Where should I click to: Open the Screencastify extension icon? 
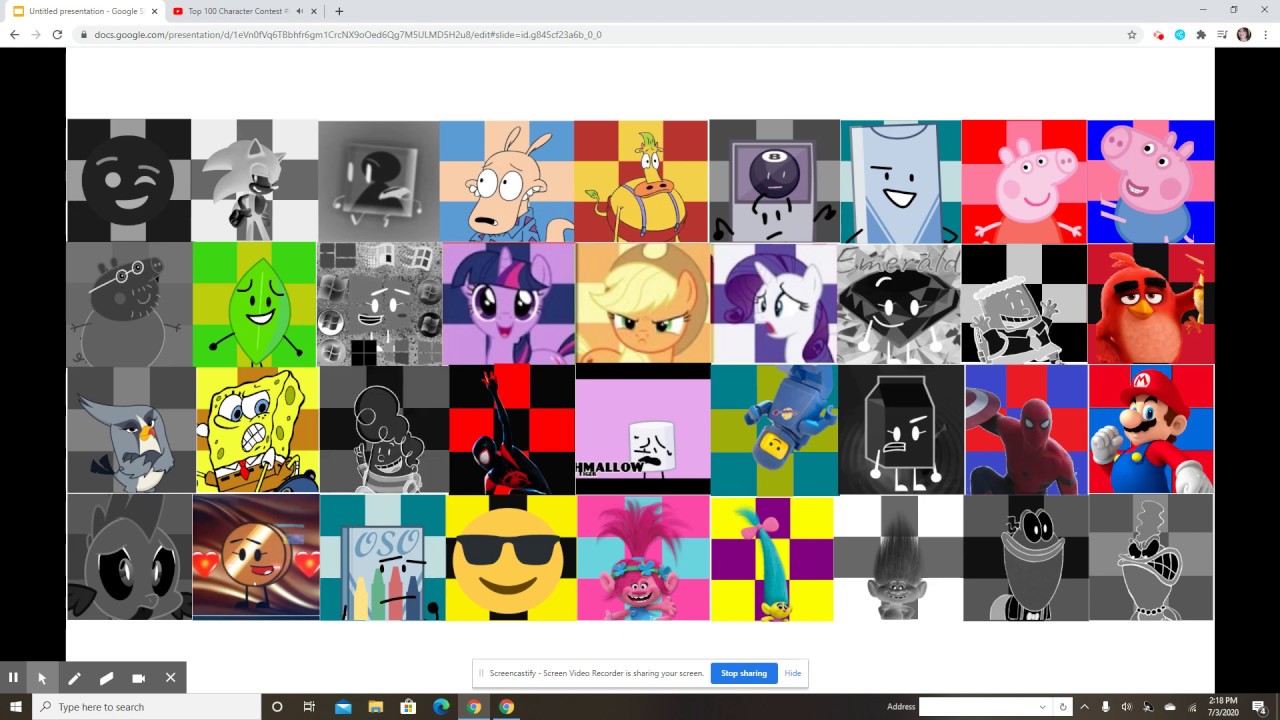pyautogui.click(x=1158, y=34)
